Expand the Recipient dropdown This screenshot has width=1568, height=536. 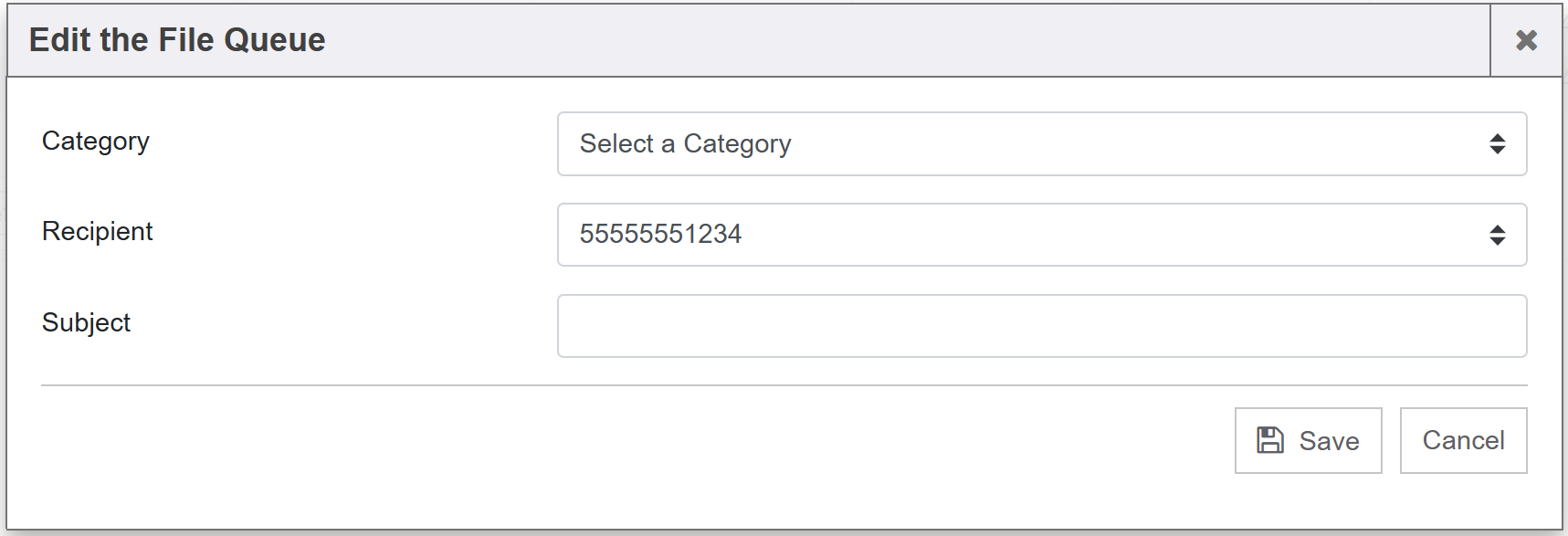click(x=1041, y=236)
